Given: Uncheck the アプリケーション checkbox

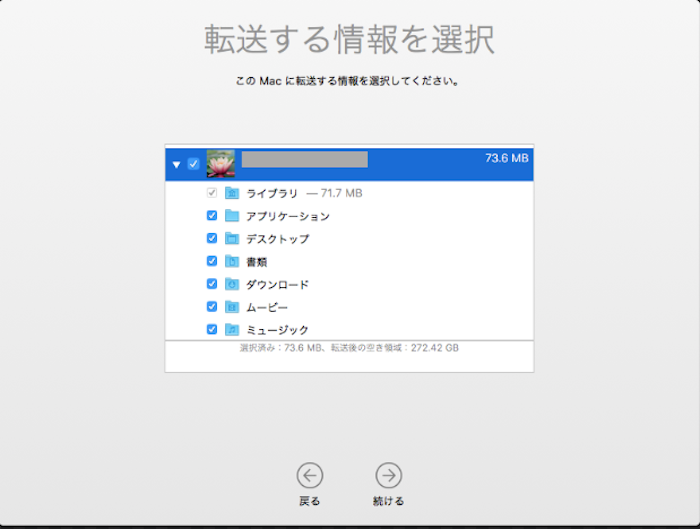Looking at the screenshot, I should tap(211, 216).
